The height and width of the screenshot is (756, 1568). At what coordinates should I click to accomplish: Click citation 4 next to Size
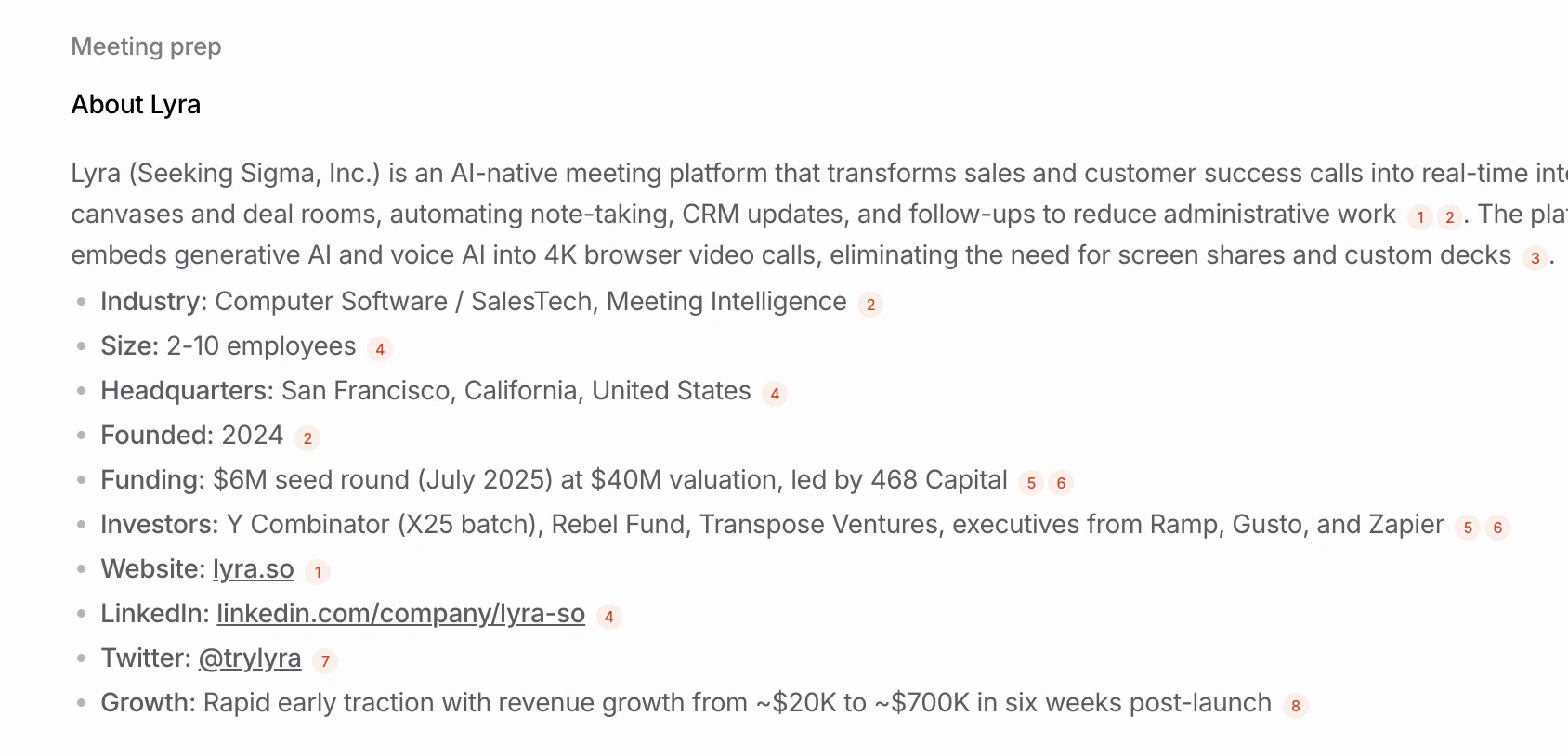coord(380,349)
